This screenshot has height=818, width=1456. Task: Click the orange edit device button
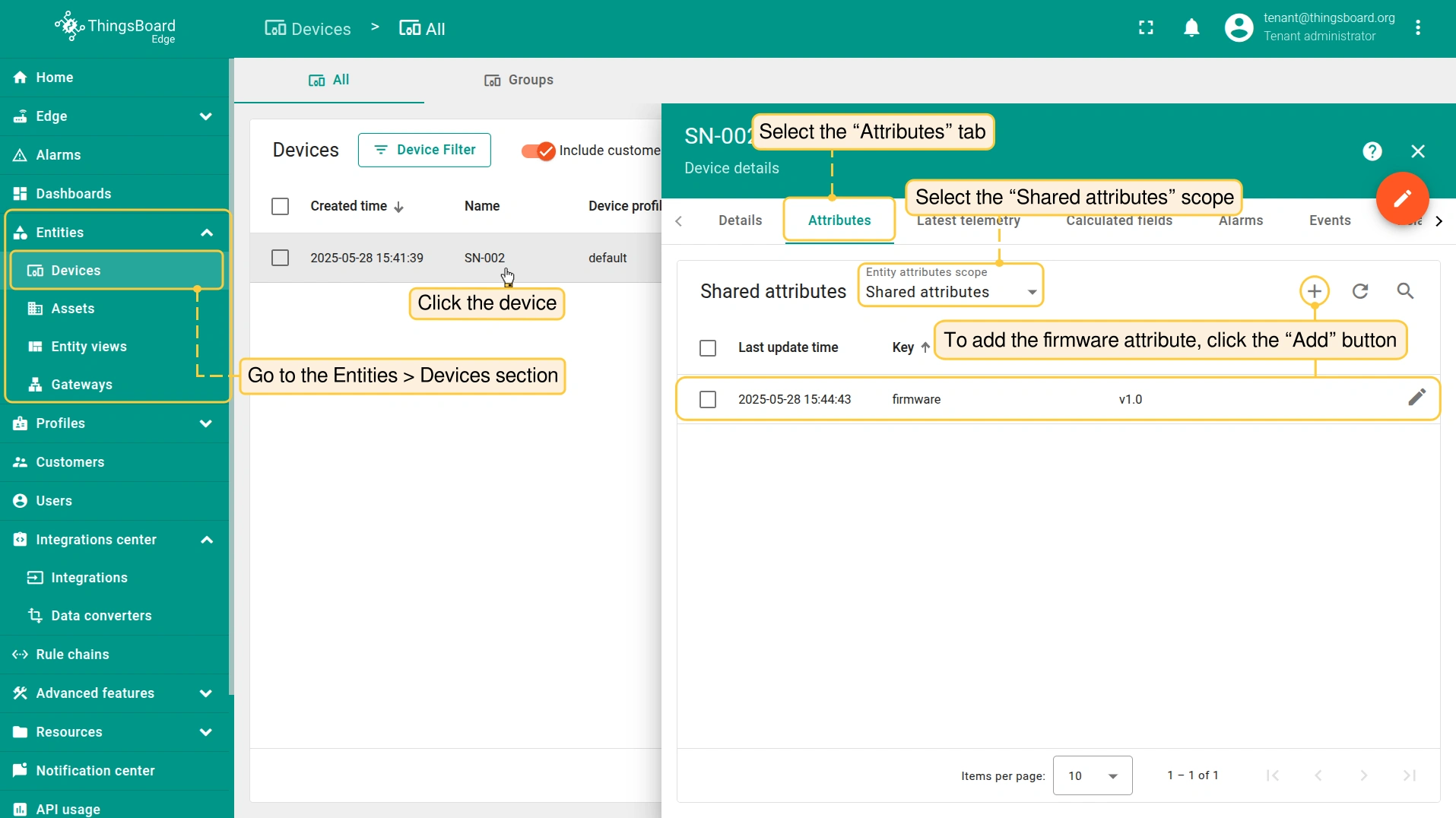(1401, 198)
